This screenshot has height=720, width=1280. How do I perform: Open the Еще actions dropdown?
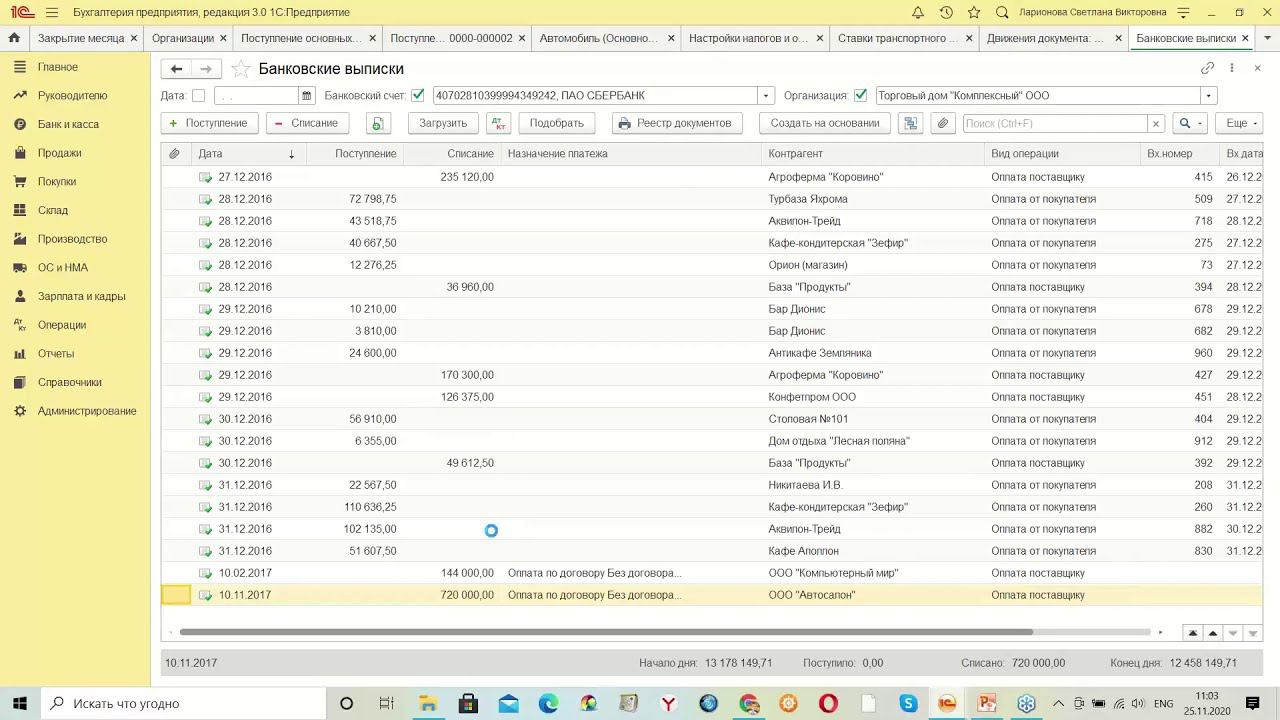pos(1241,123)
